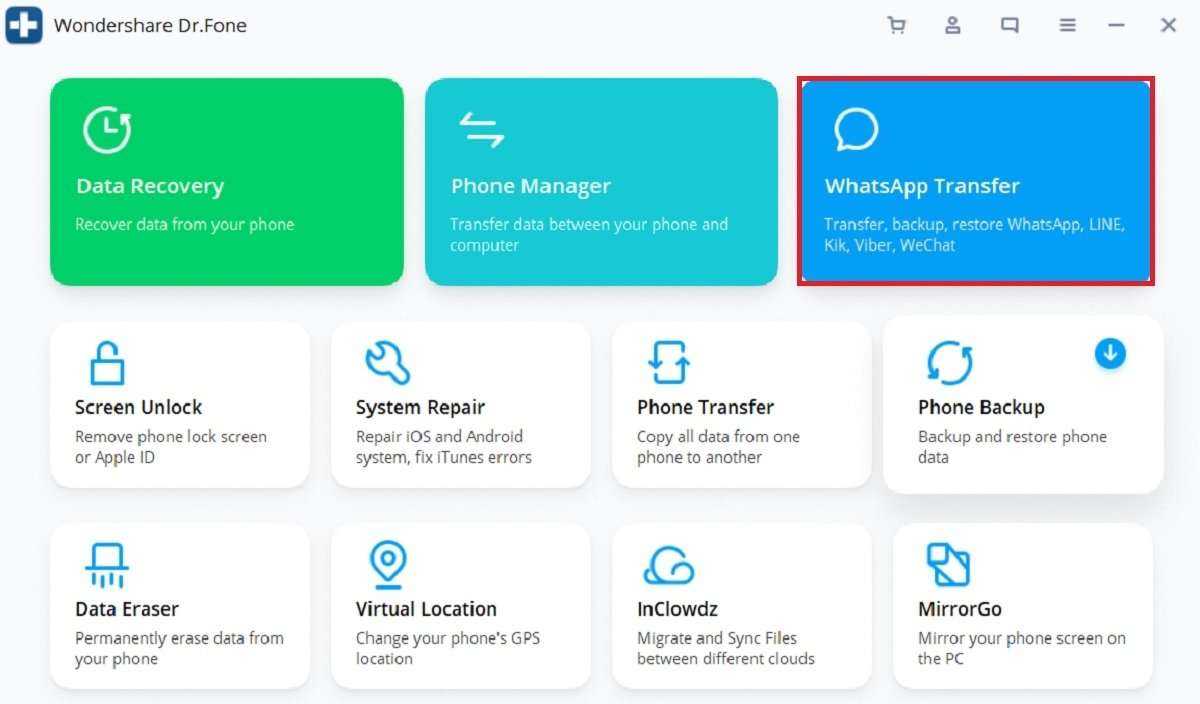Expand the hamburger menu
Screen dimensions: 1200x704
pos(1067,26)
